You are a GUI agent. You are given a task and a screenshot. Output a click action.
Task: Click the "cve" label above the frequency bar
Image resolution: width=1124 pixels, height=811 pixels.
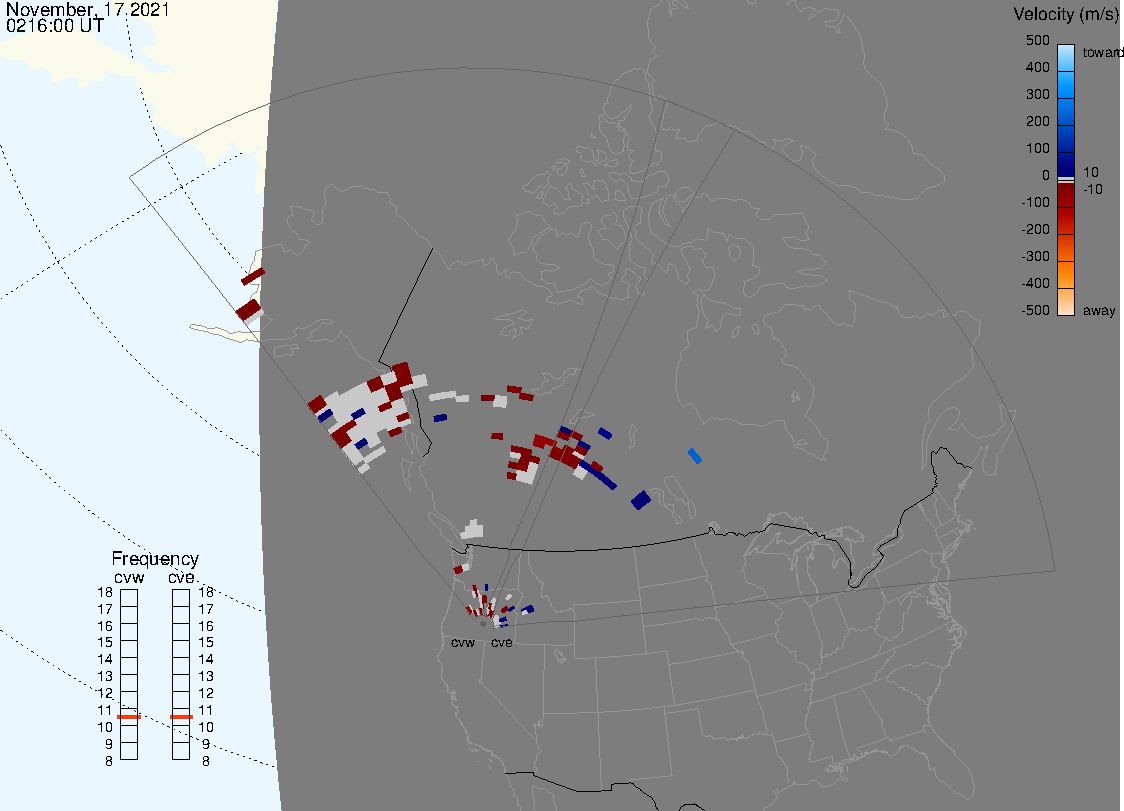point(181,578)
